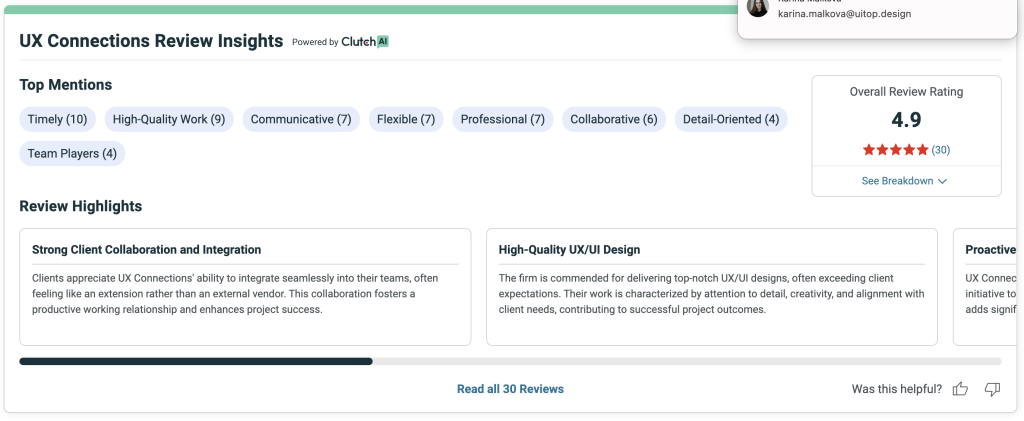This screenshot has height=421, width=1024.
Task: Select the Flexible (7) tag
Action: pyautogui.click(x=406, y=119)
